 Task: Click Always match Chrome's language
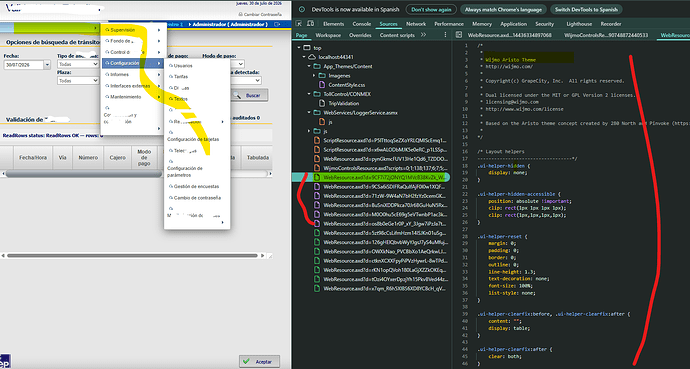point(504,9)
